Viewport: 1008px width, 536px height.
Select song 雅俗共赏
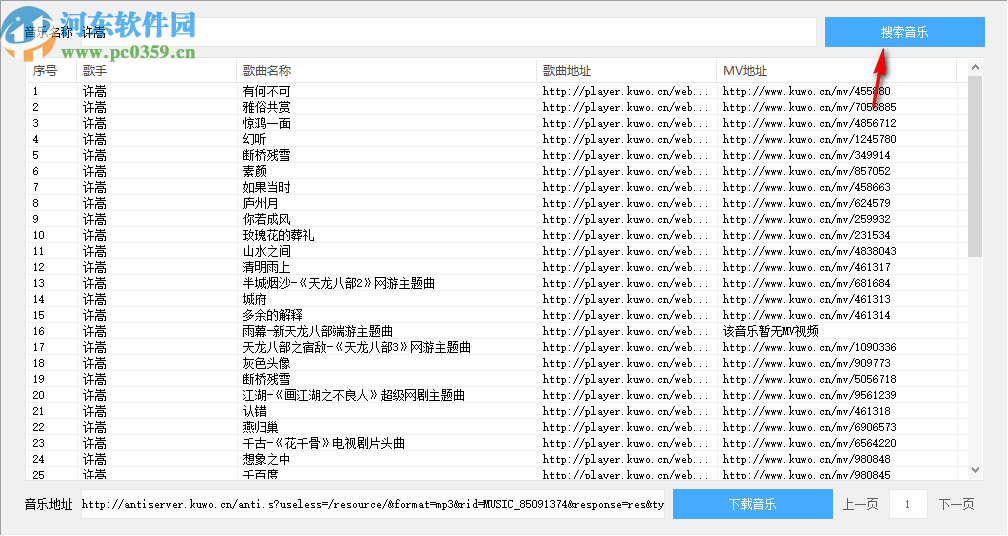[267, 107]
